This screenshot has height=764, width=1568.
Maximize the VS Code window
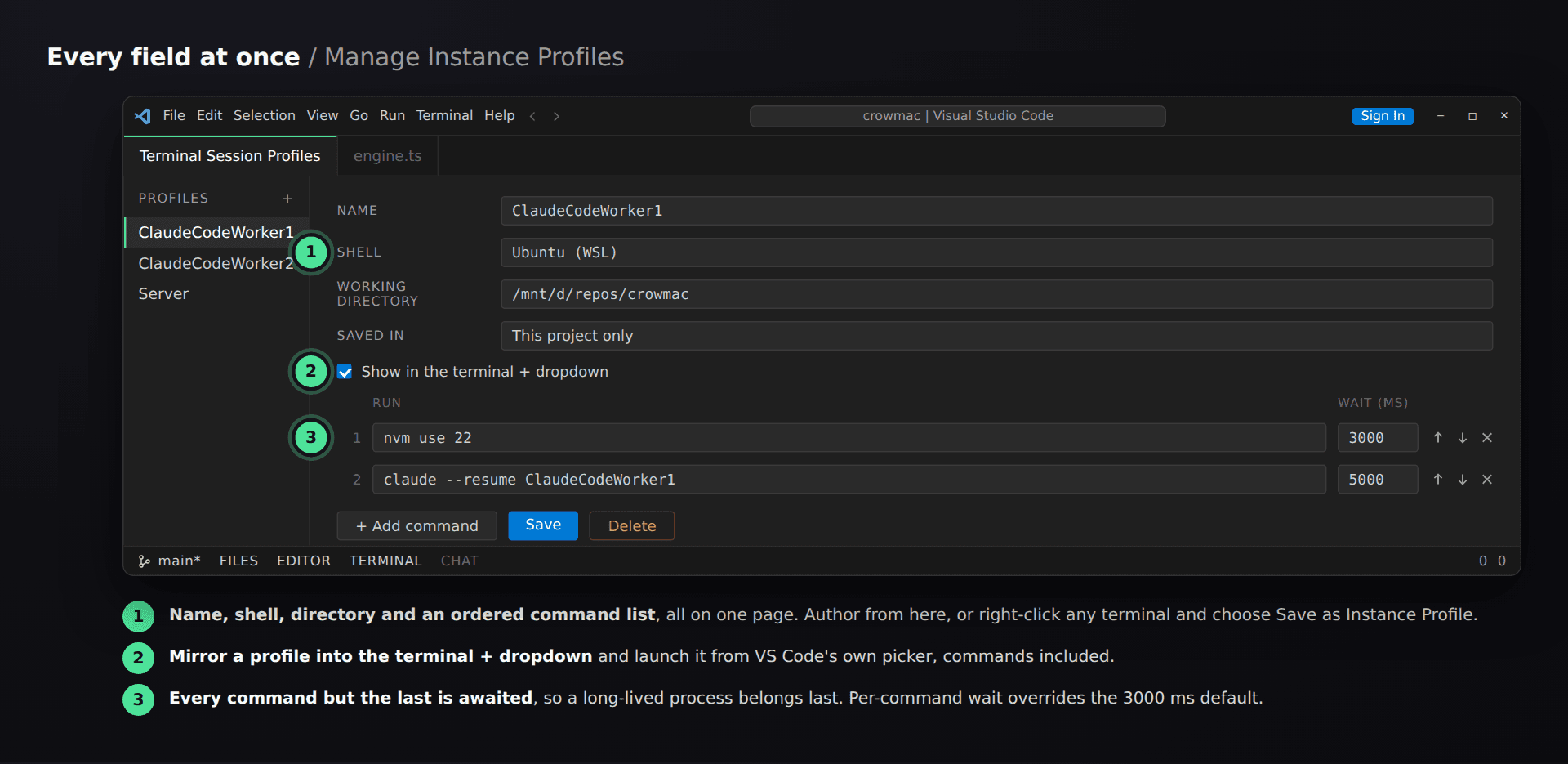click(1472, 116)
